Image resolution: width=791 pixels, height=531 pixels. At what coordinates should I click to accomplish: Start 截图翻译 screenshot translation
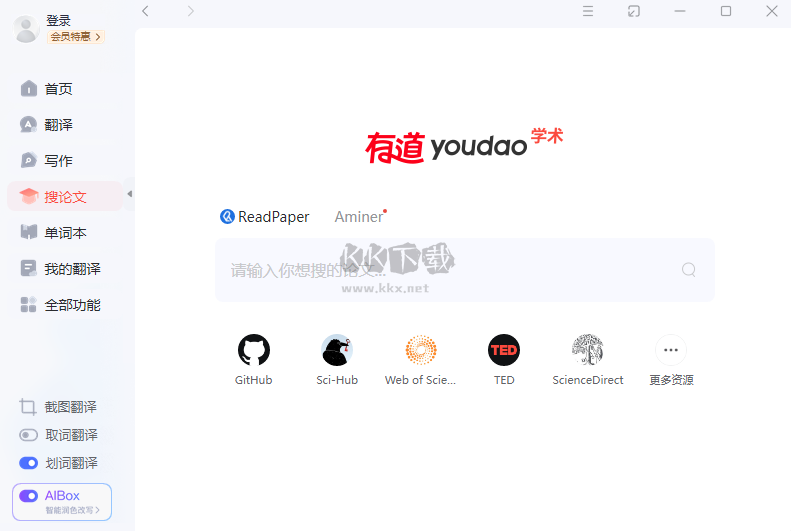tap(58, 407)
